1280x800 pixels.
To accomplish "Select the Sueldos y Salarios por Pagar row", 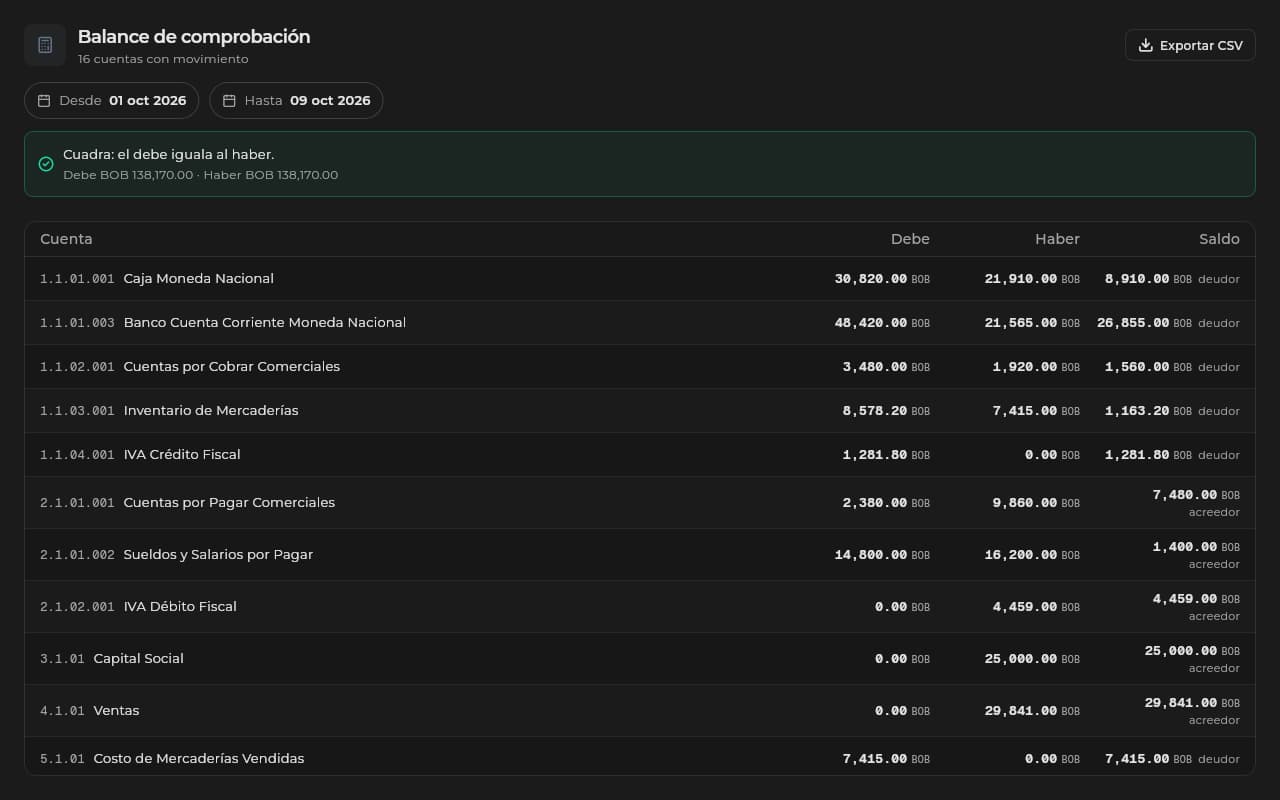I will [x=640, y=555].
